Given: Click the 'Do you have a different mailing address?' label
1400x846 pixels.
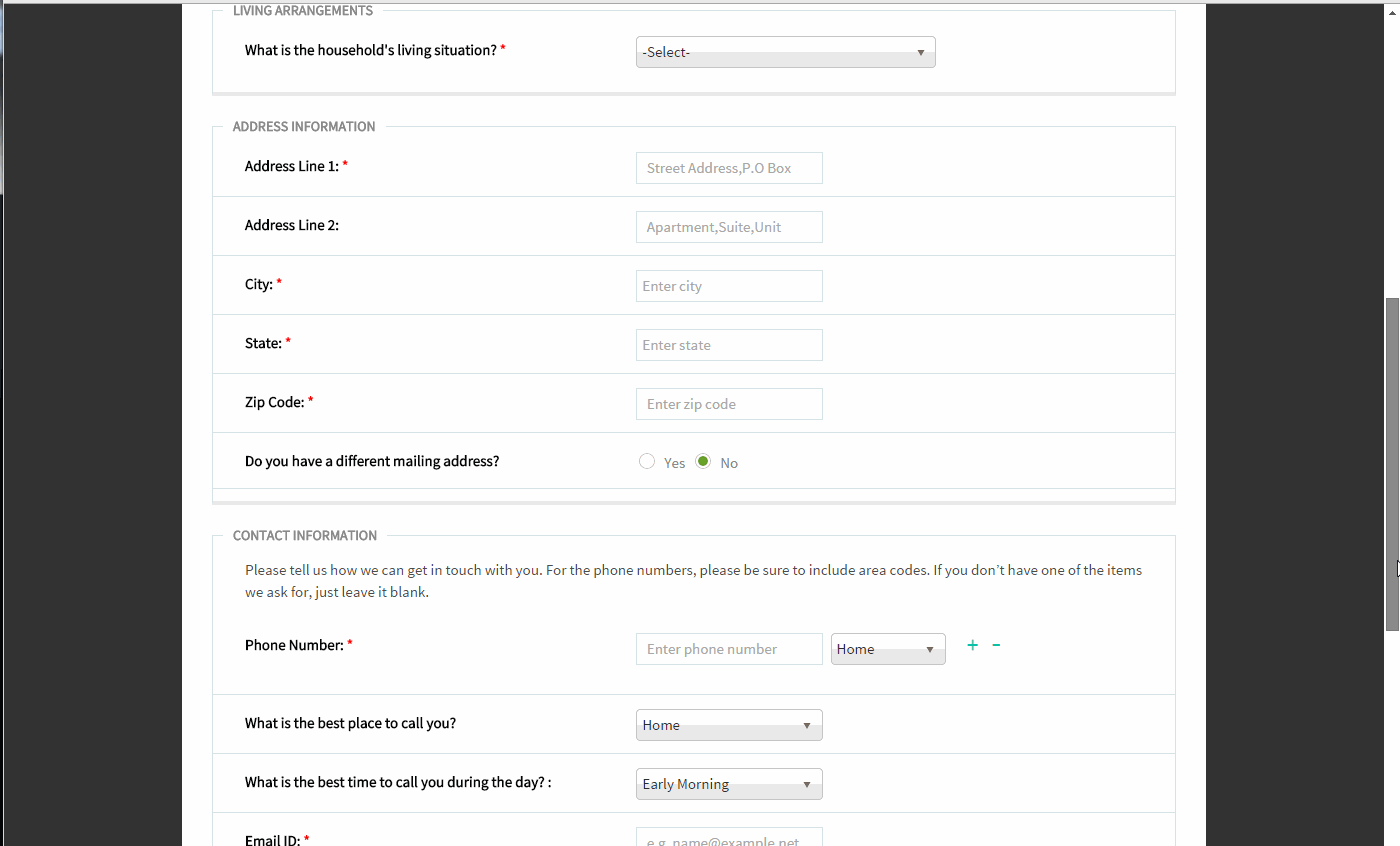Looking at the screenshot, I should [372, 461].
